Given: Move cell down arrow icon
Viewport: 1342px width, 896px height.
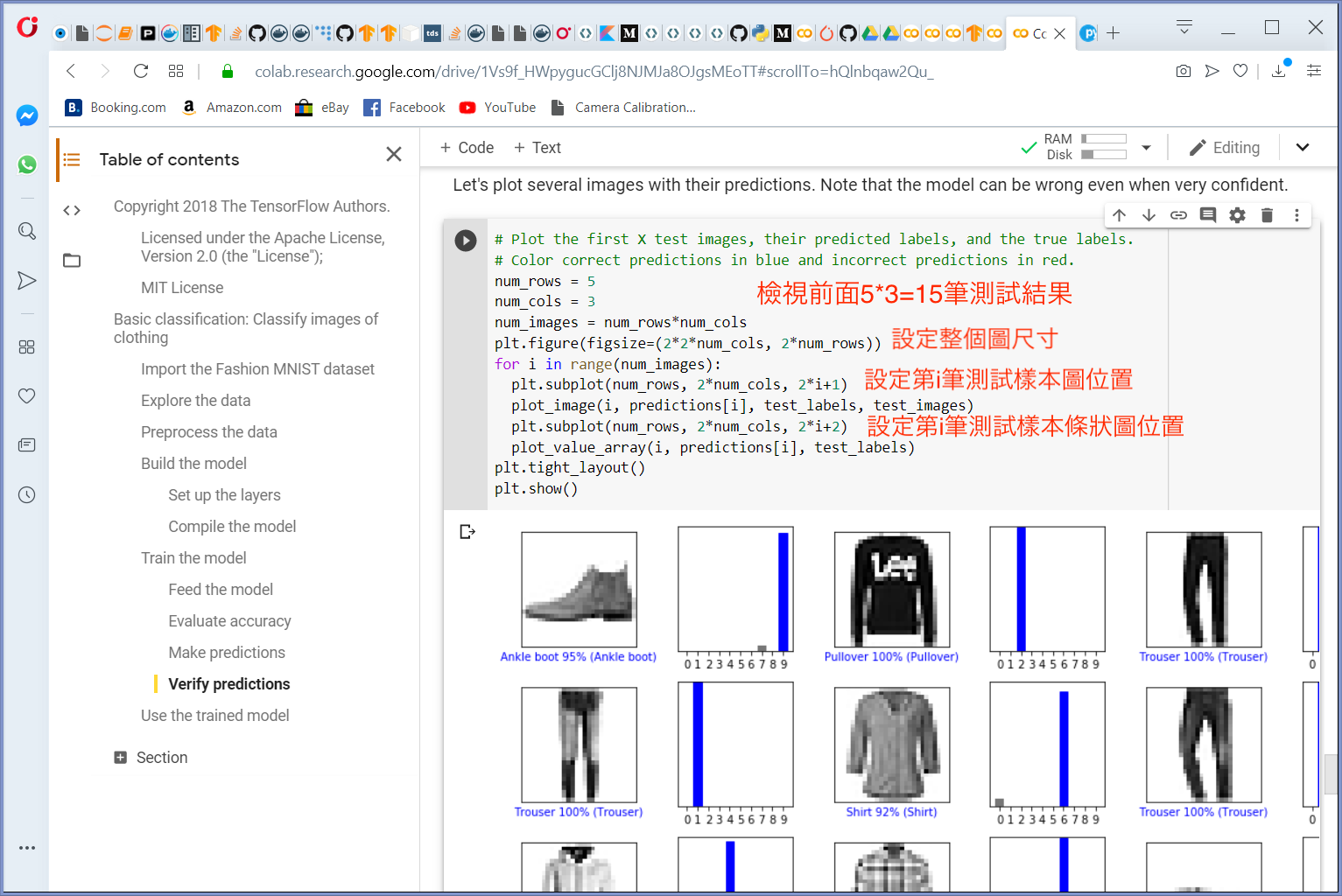Looking at the screenshot, I should click(x=1149, y=215).
